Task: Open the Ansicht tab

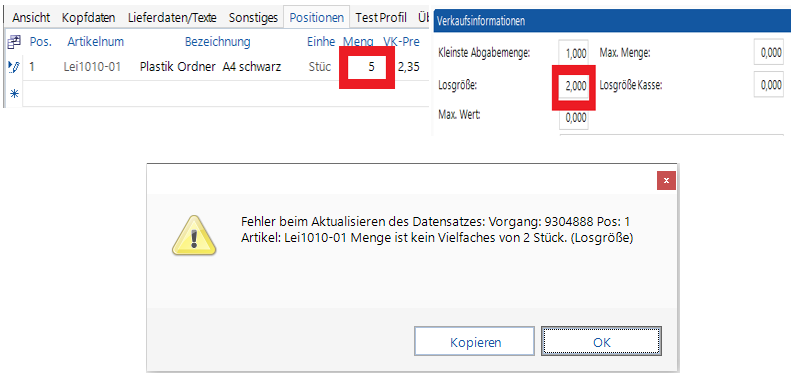Action: point(31,18)
